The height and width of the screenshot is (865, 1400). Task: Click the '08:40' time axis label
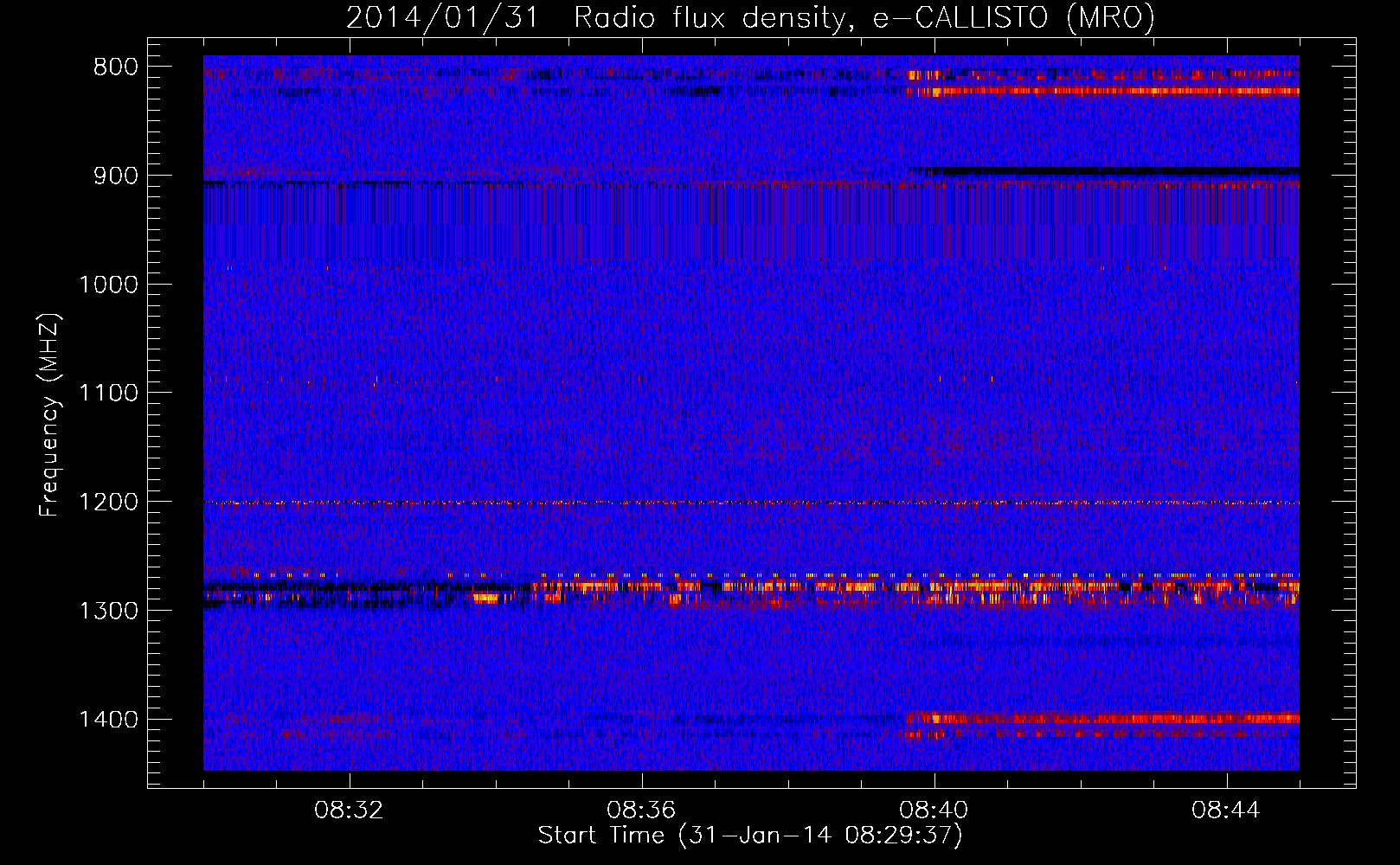(x=934, y=811)
